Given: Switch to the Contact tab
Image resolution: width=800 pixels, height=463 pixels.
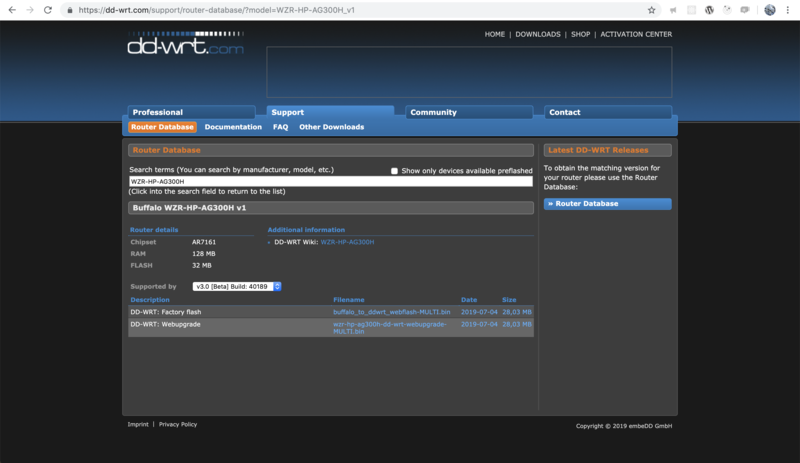Looking at the screenshot, I should 608,112.
